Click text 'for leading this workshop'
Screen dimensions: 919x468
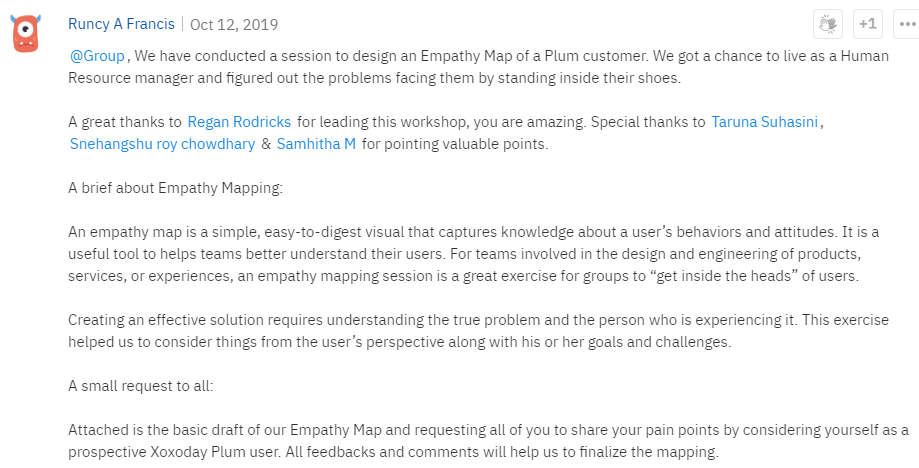click(383, 122)
